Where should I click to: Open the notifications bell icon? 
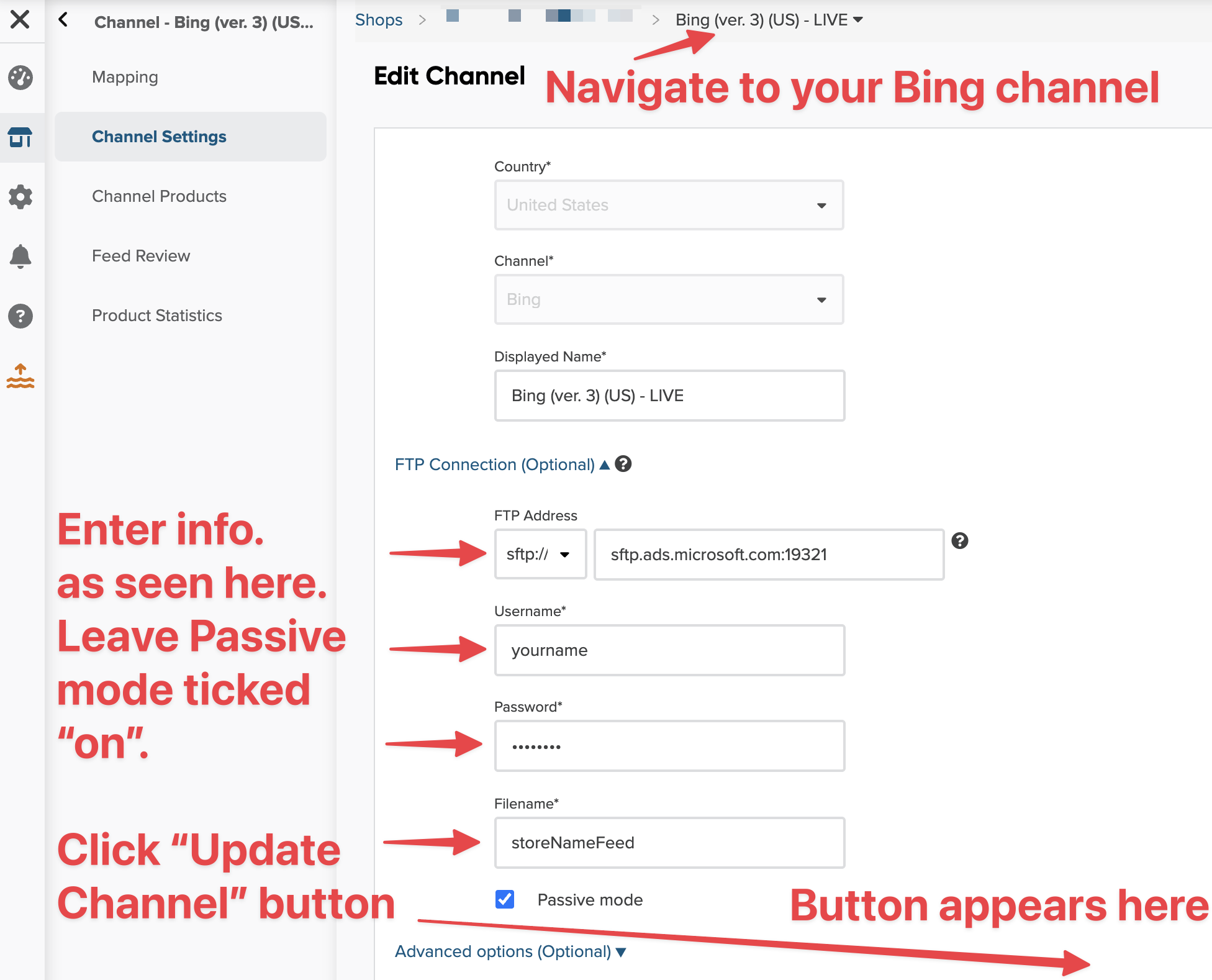[20, 256]
